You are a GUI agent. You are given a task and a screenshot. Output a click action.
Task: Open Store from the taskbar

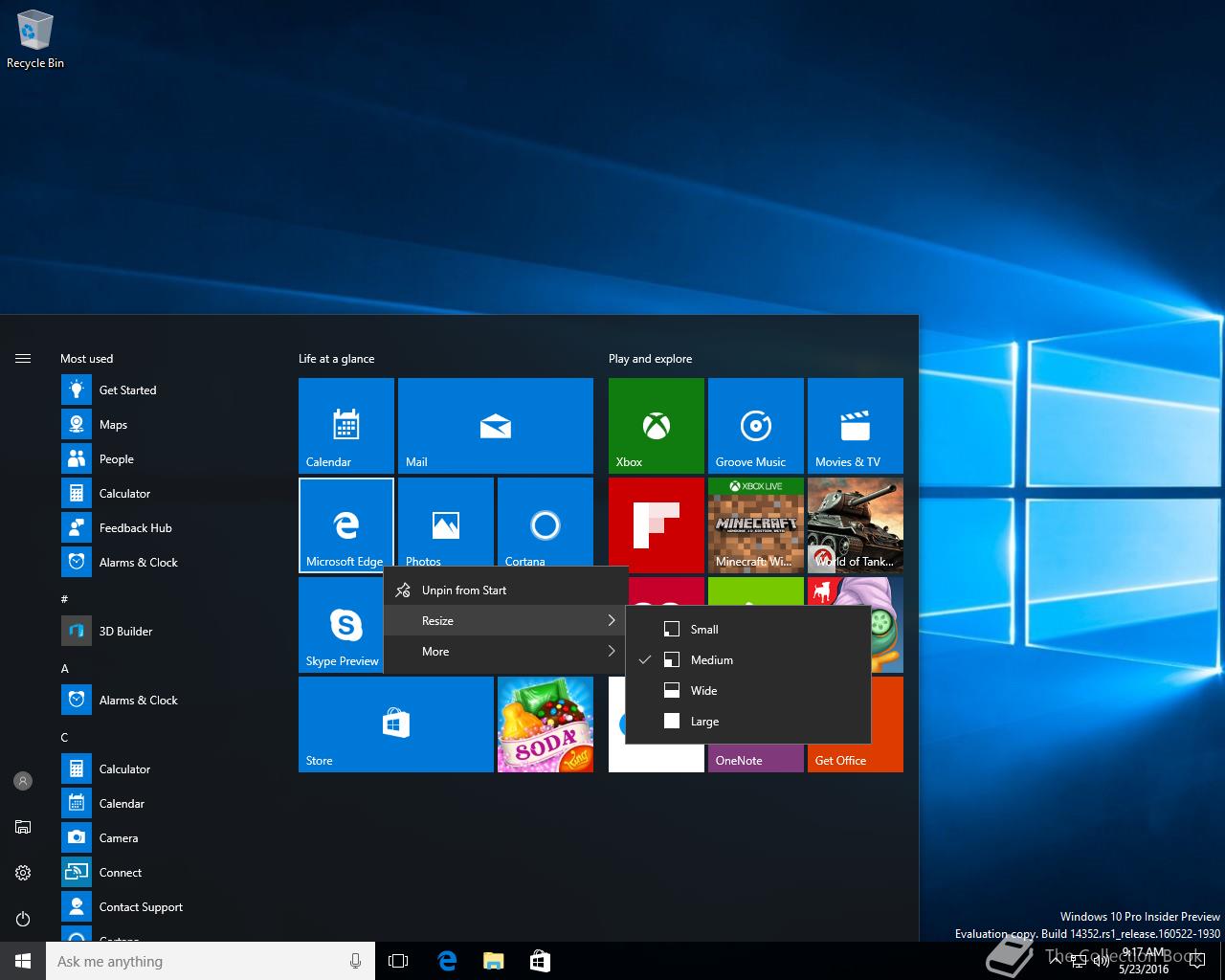540,961
